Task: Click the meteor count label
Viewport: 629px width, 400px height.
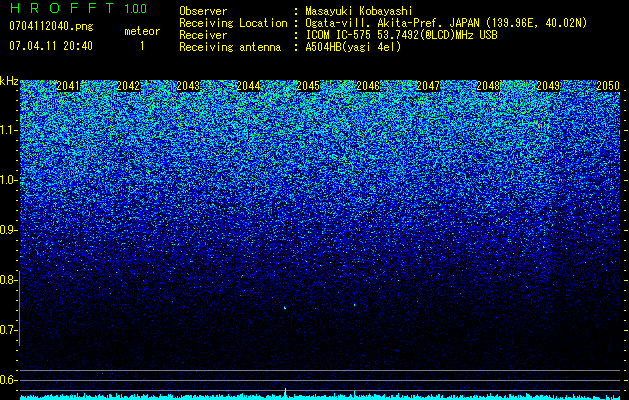Action: pyautogui.click(x=142, y=31)
